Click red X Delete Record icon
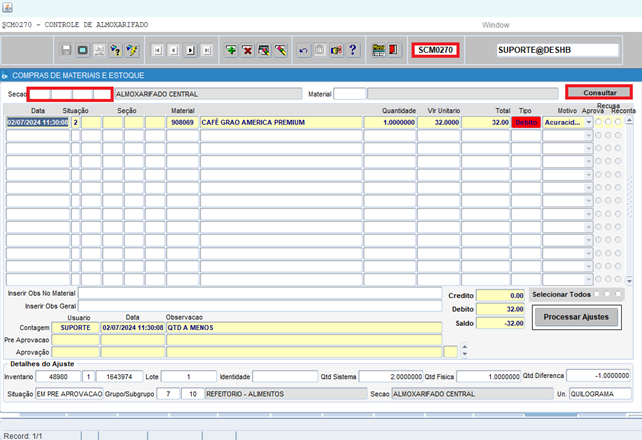The height and width of the screenshot is (440, 642). (x=248, y=50)
